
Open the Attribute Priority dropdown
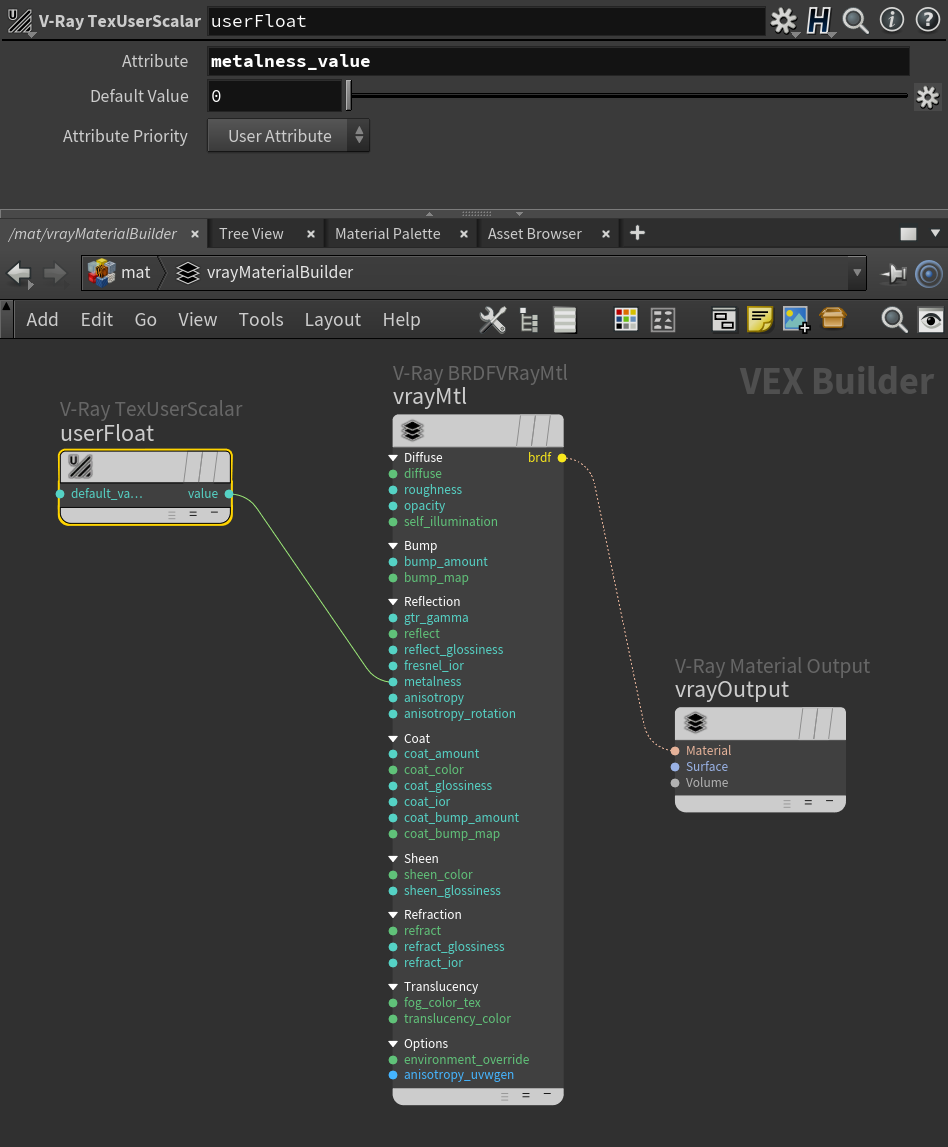[288, 136]
